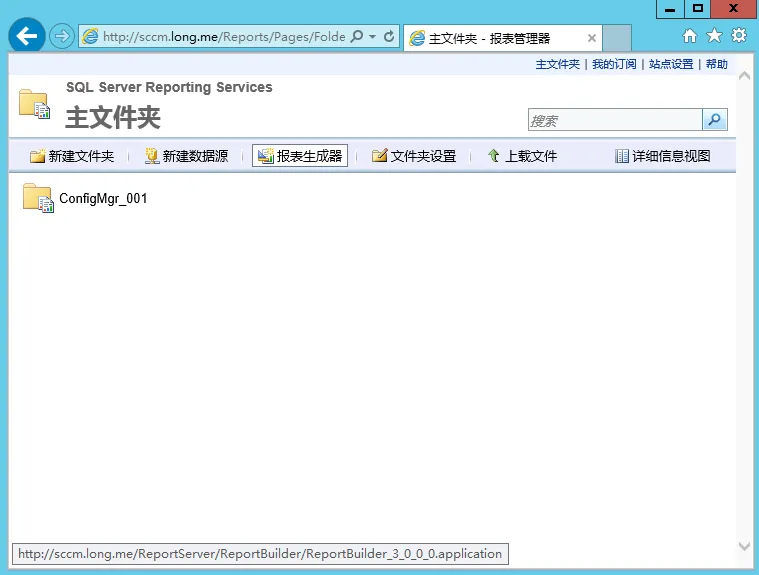The height and width of the screenshot is (575, 759).
Task: Close the 主文件夹 - 报表管理器 tab
Action: (592, 38)
